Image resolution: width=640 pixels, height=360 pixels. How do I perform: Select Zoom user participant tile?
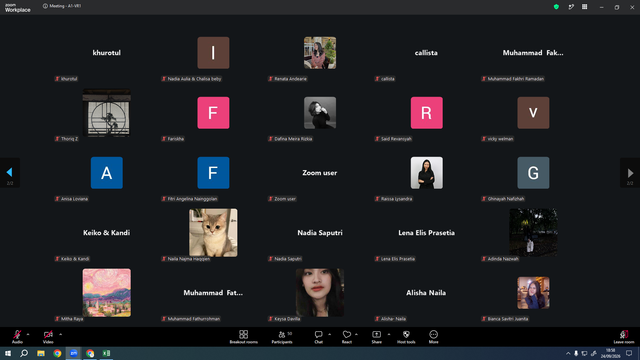[320, 173]
